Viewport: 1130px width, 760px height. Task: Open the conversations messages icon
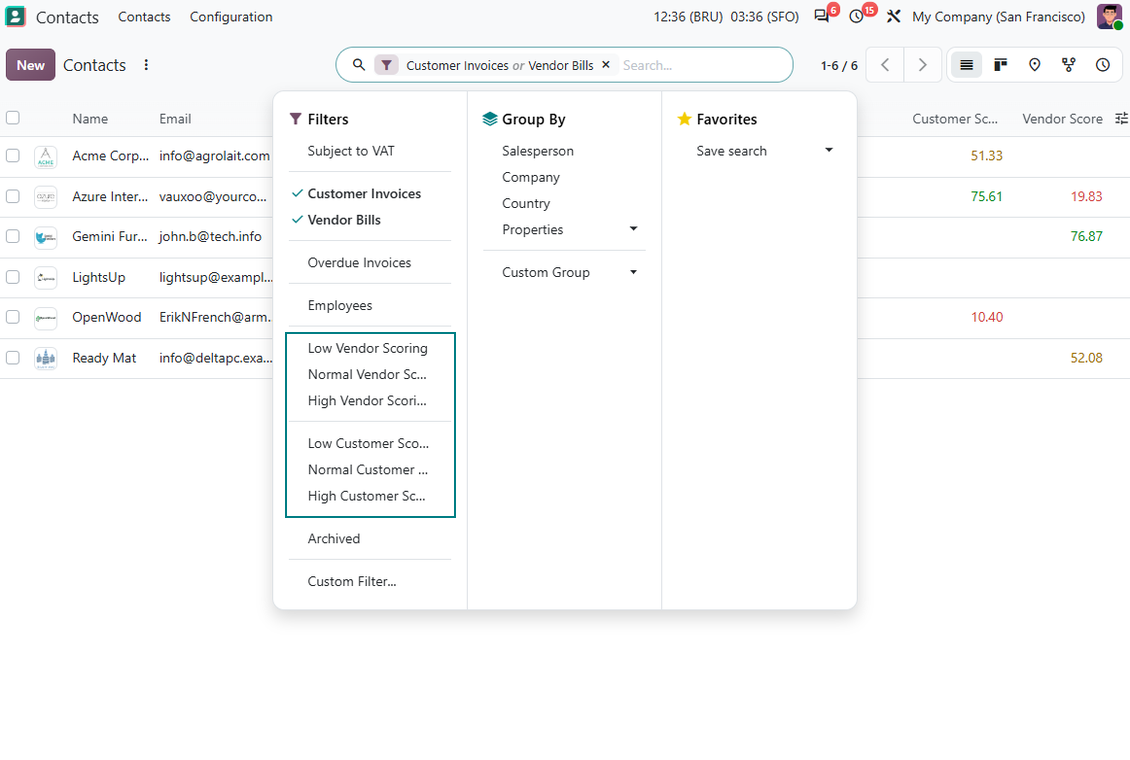tap(822, 16)
